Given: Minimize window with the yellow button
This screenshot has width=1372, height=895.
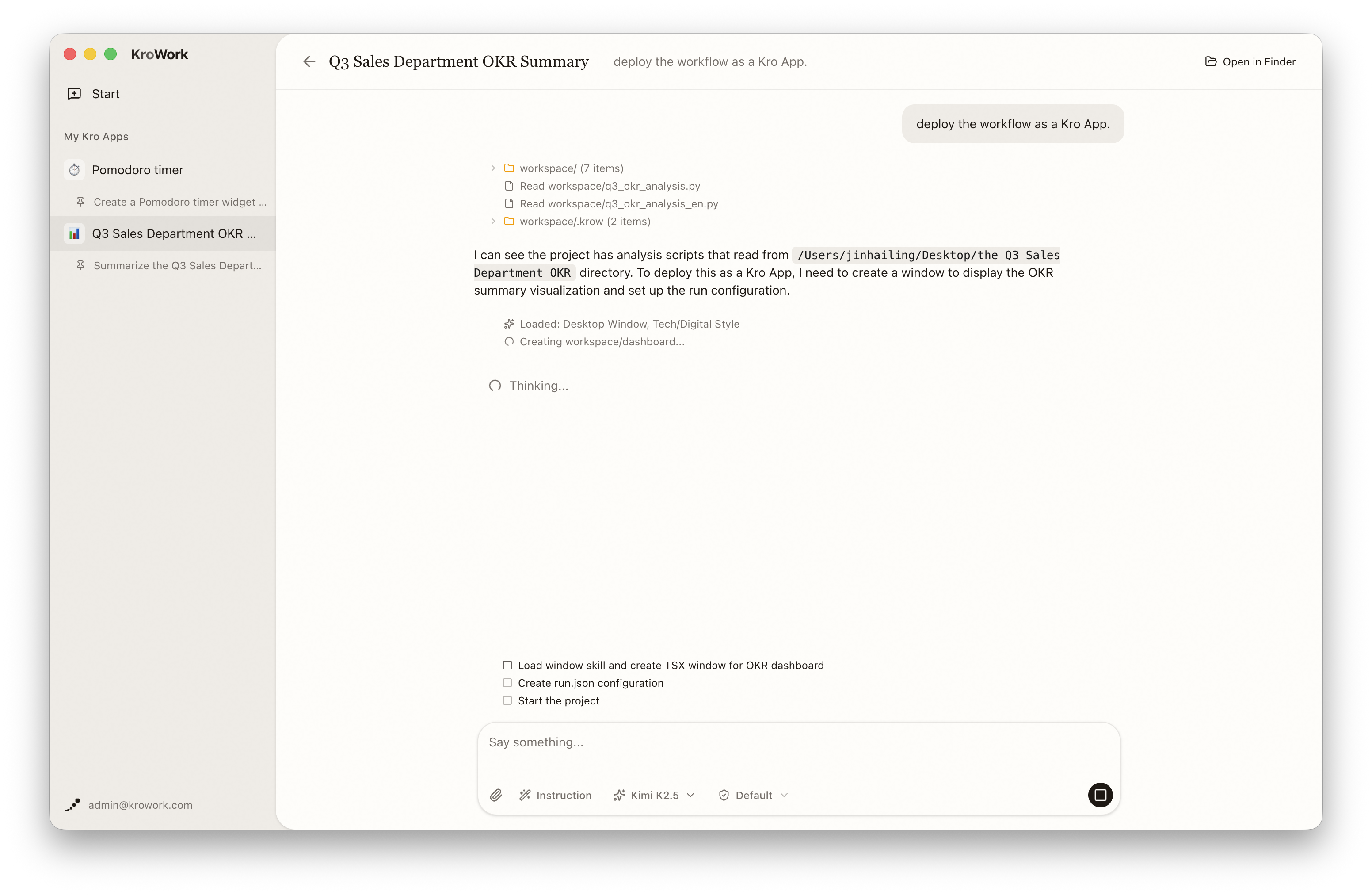Looking at the screenshot, I should 90,54.
